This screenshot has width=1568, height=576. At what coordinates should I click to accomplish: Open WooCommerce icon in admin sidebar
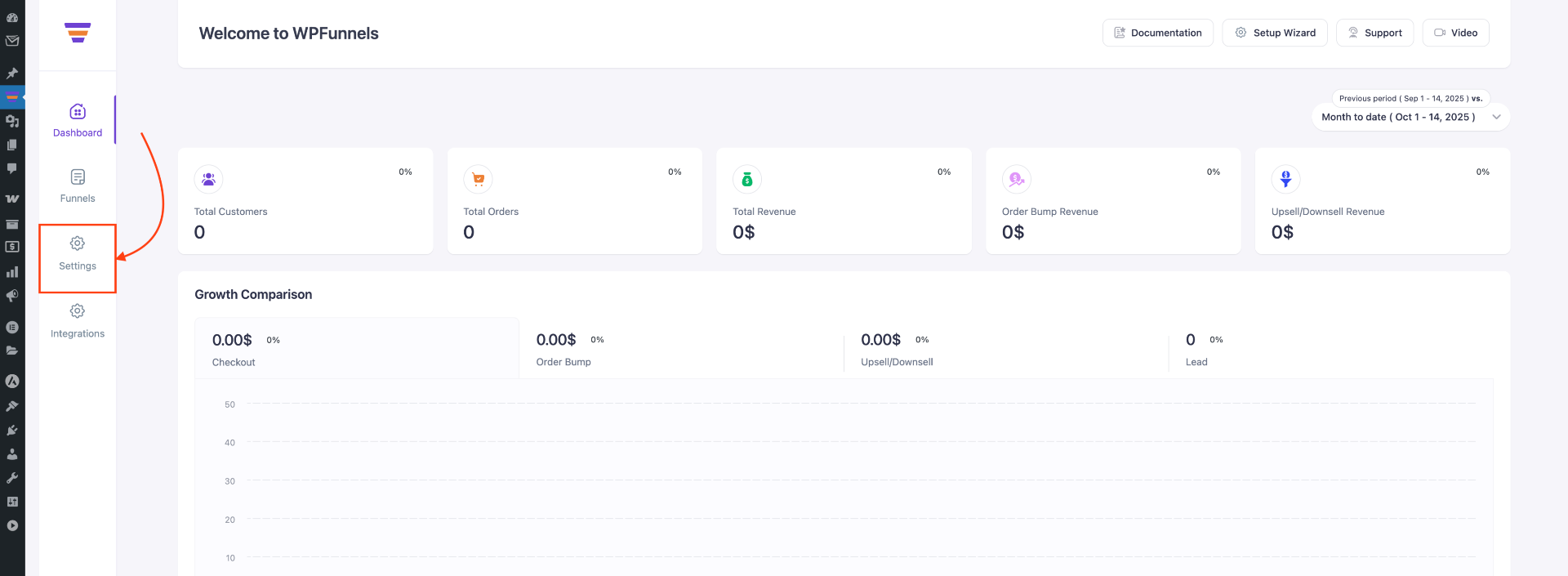[x=12, y=199]
